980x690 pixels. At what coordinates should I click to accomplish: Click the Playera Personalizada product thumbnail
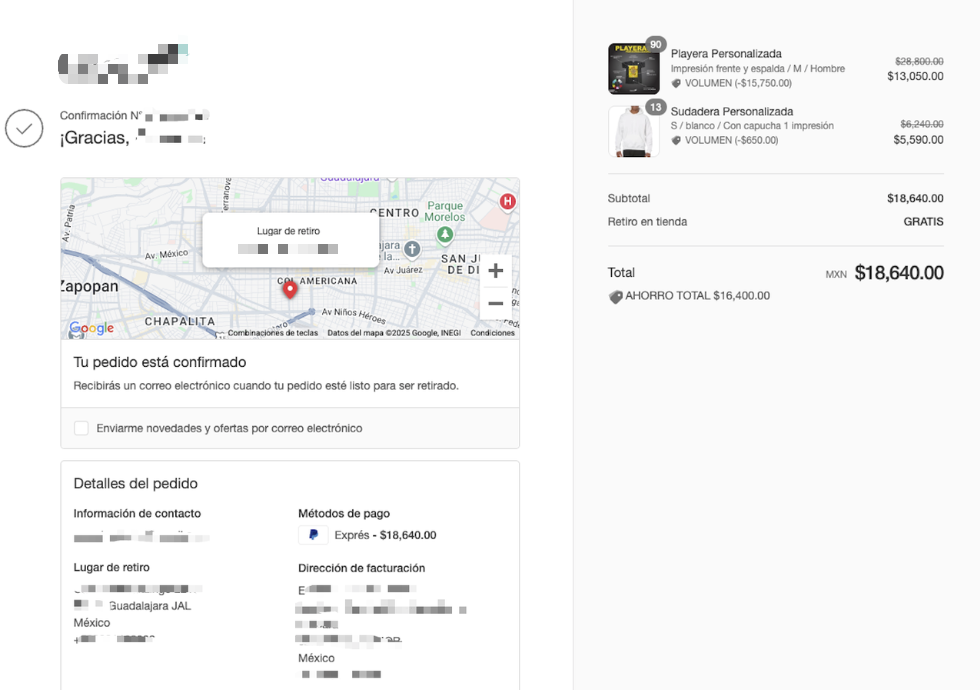tap(634, 69)
